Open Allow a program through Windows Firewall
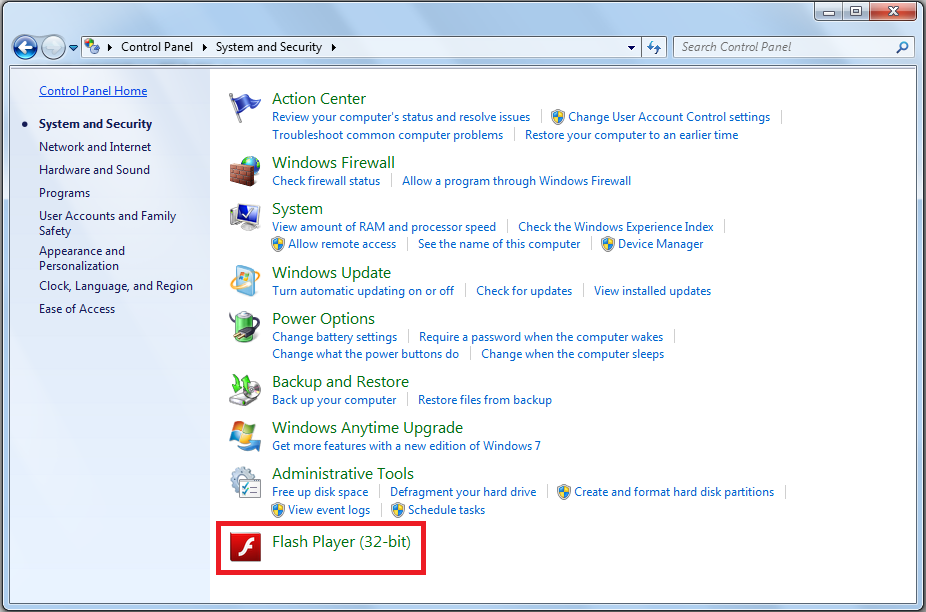The height and width of the screenshot is (612, 926). (x=517, y=181)
